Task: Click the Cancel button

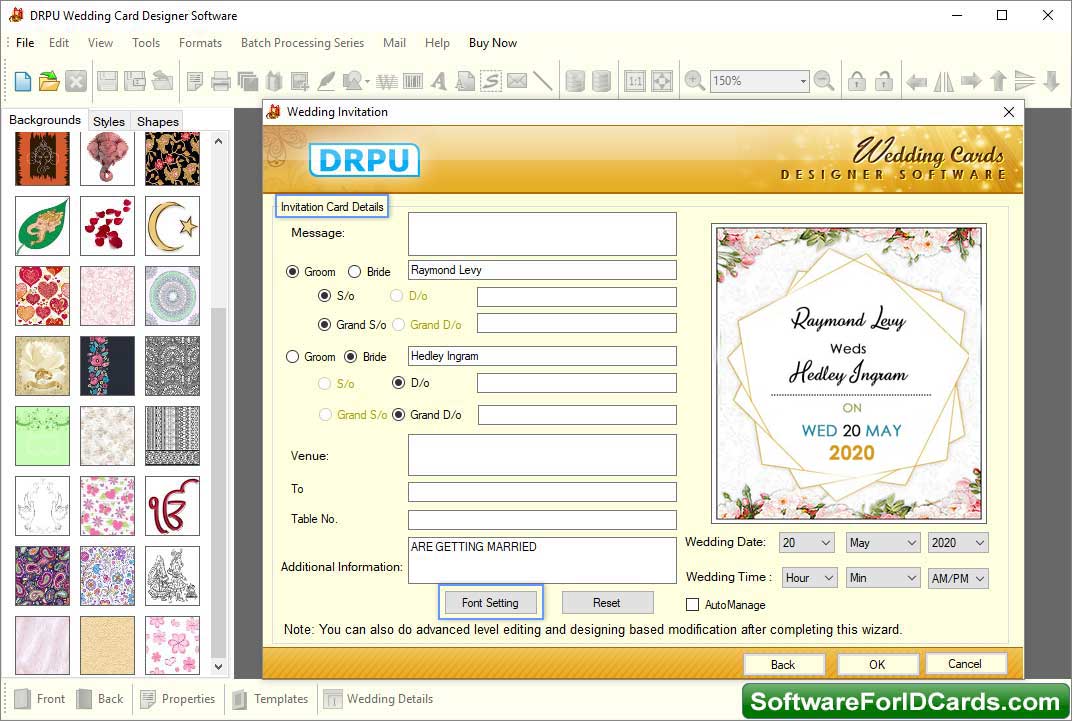Action: [x=965, y=664]
